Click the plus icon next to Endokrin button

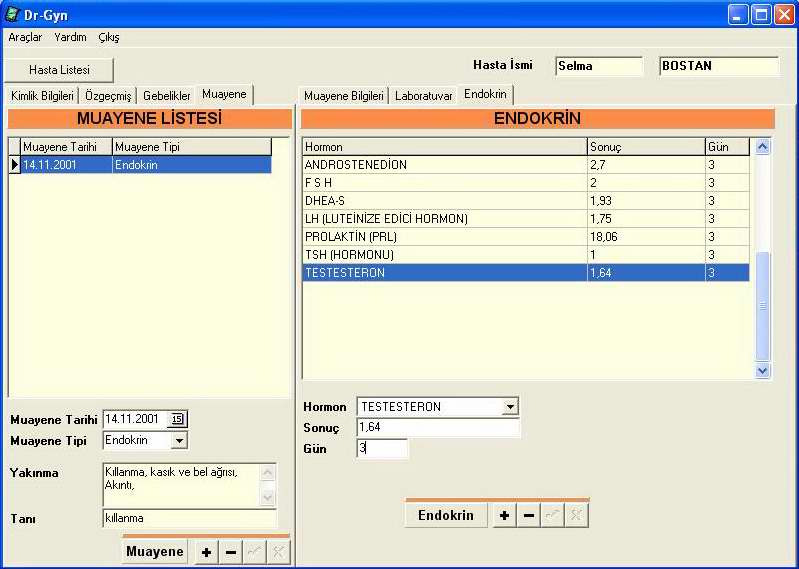505,515
